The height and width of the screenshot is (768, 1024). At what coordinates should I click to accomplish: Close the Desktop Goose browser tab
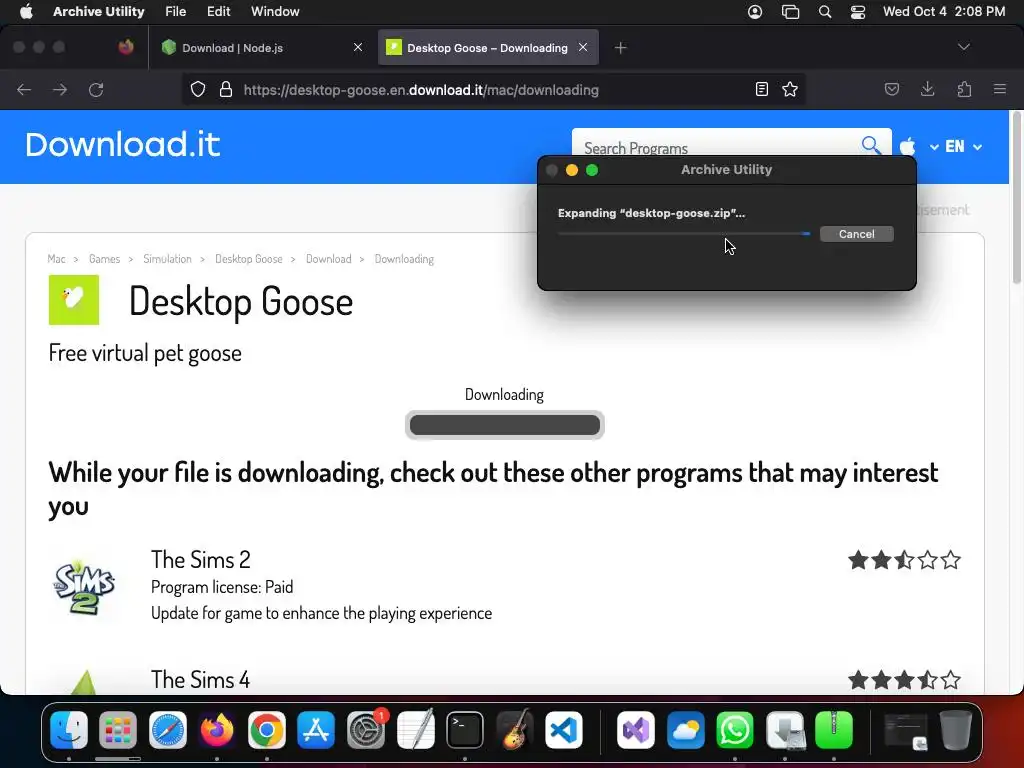coord(583,48)
